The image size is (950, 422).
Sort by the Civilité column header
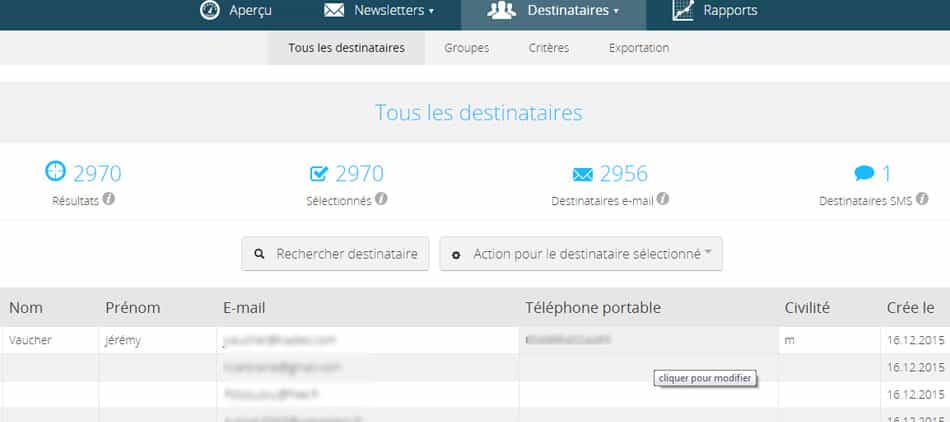[x=808, y=308]
